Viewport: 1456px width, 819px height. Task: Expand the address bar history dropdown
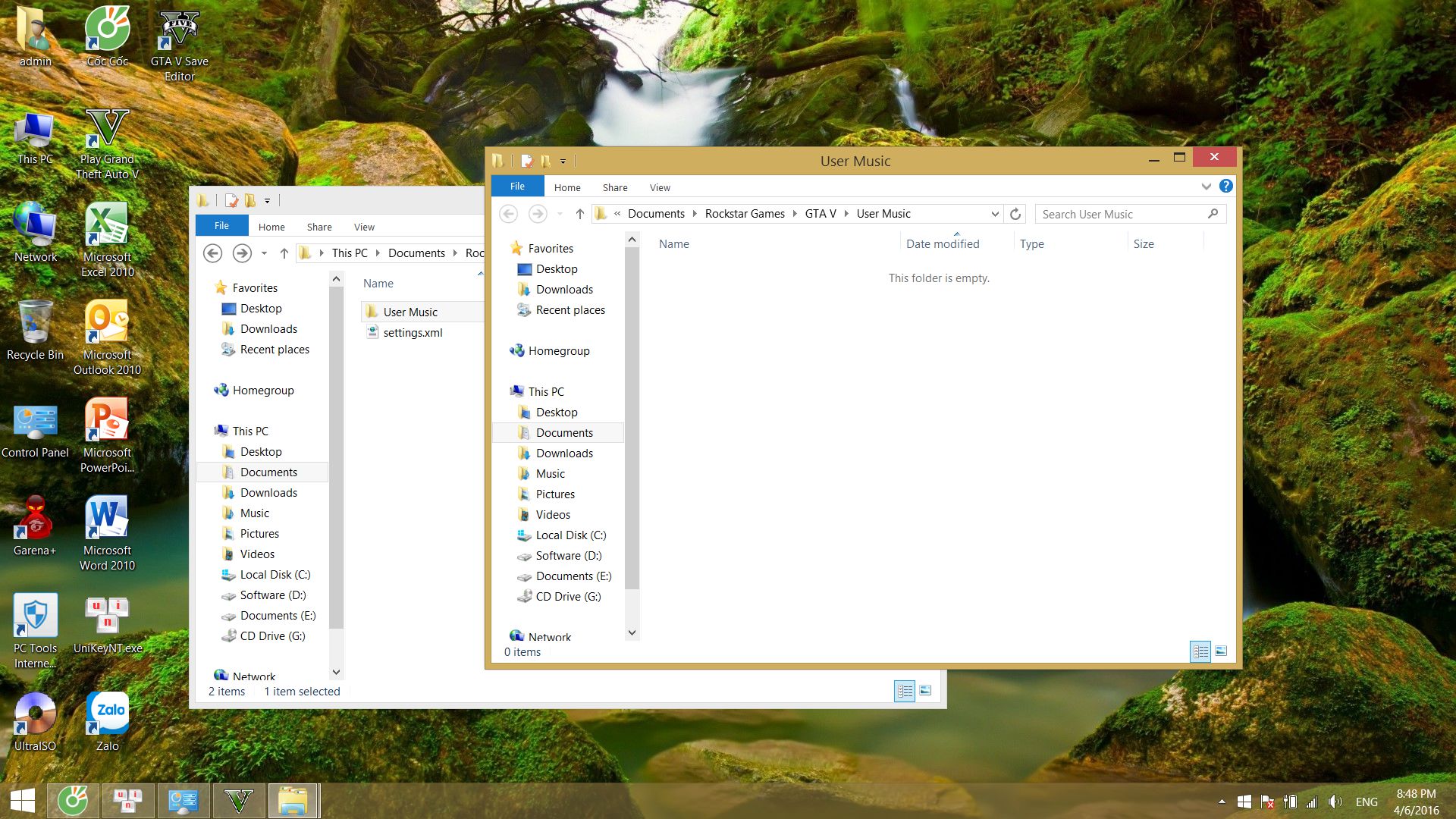(994, 214)
